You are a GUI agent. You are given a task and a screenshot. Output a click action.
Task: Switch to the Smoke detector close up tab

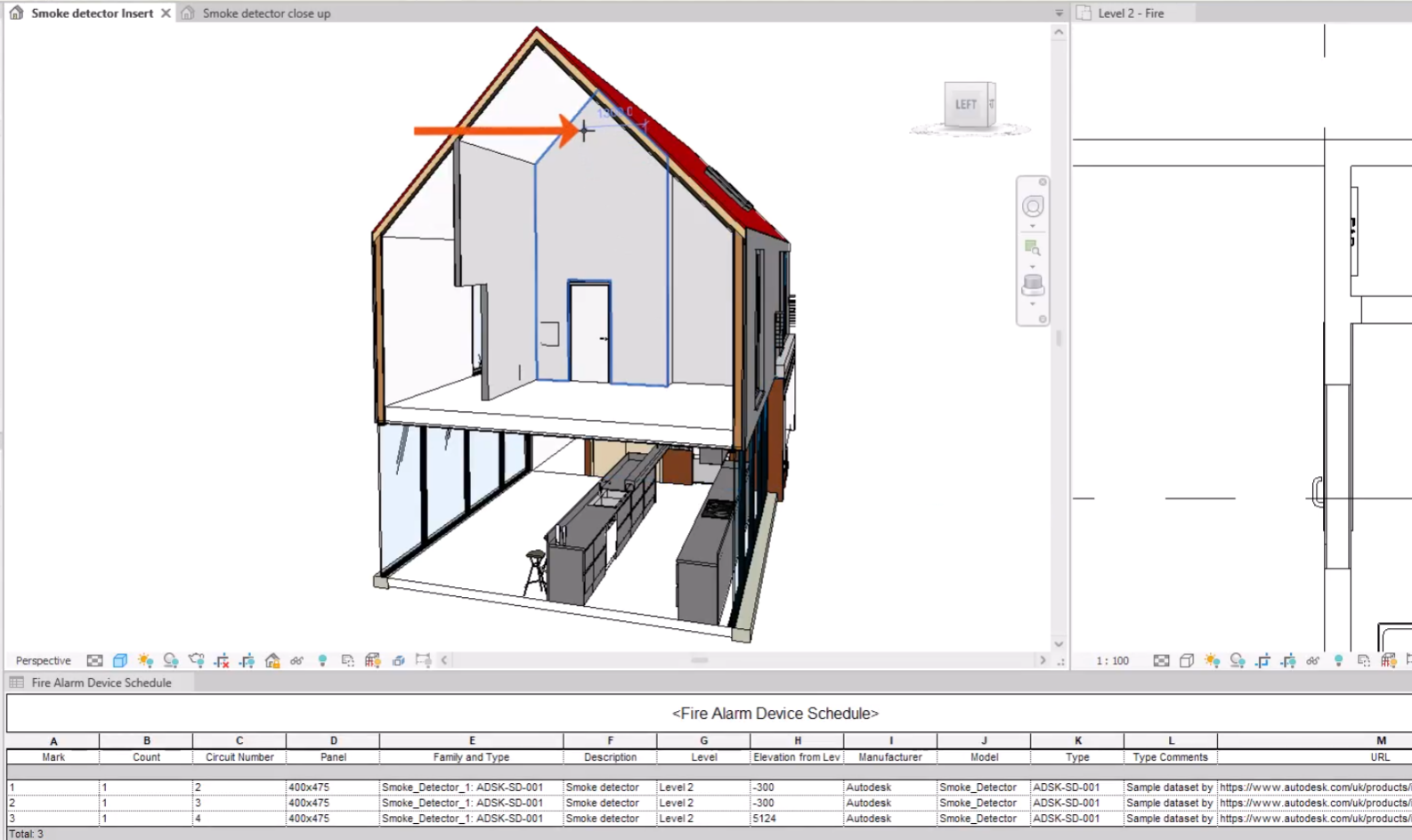(x=265, y=13)
